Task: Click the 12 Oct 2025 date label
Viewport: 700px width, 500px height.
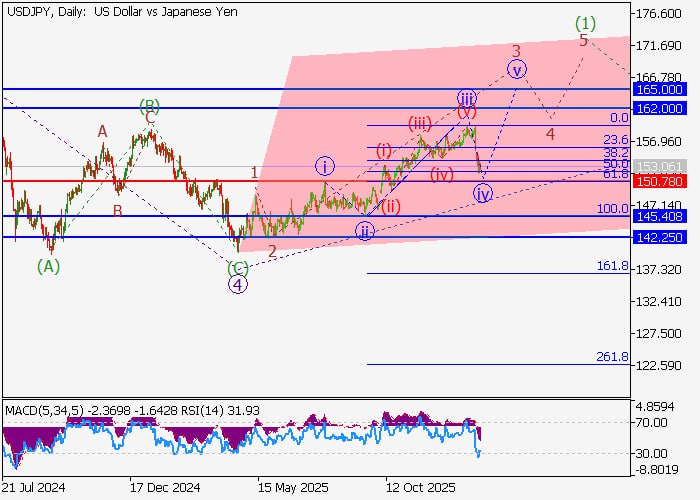Action: coord(421,488)
